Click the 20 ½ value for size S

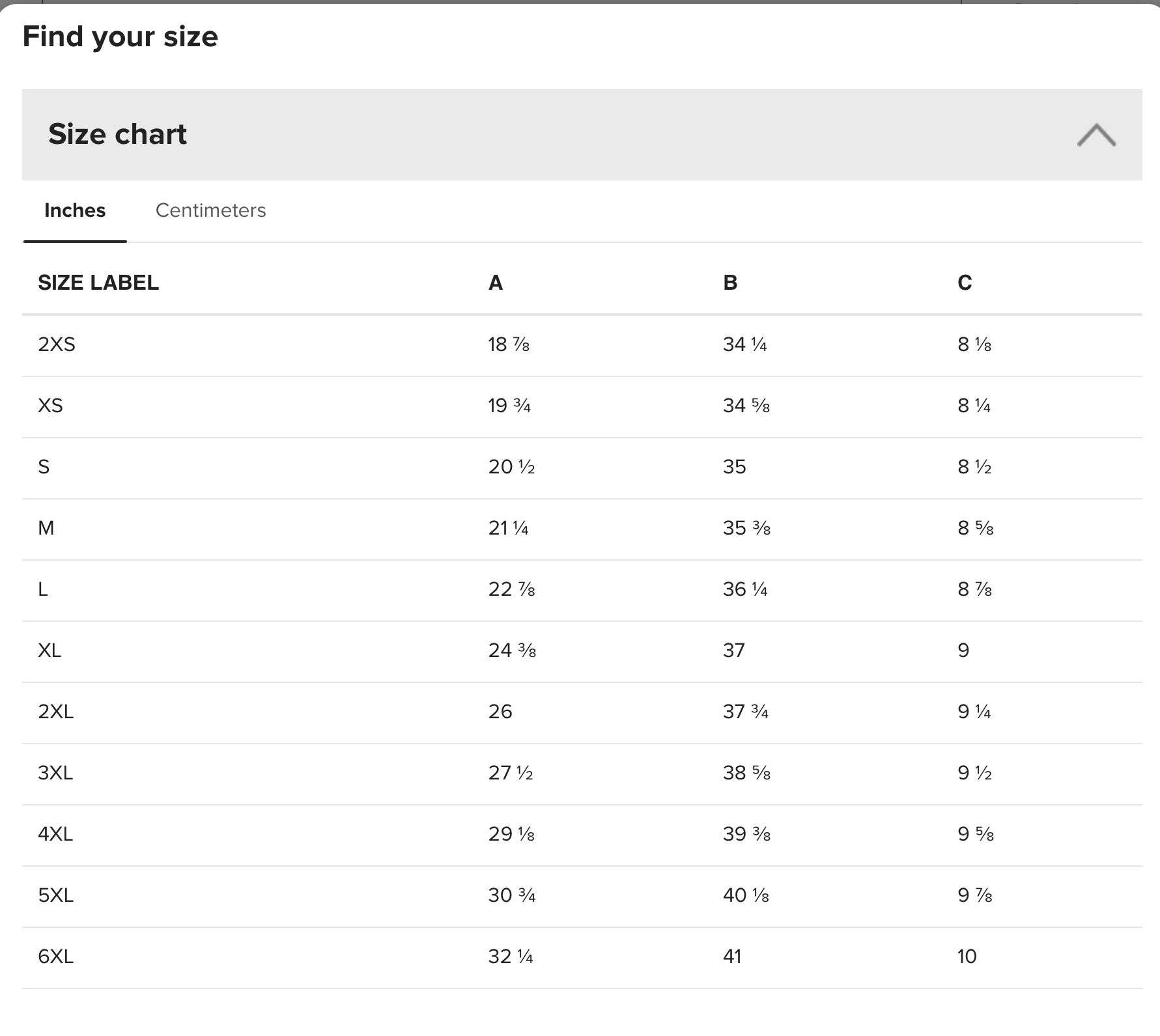(511, 466)
